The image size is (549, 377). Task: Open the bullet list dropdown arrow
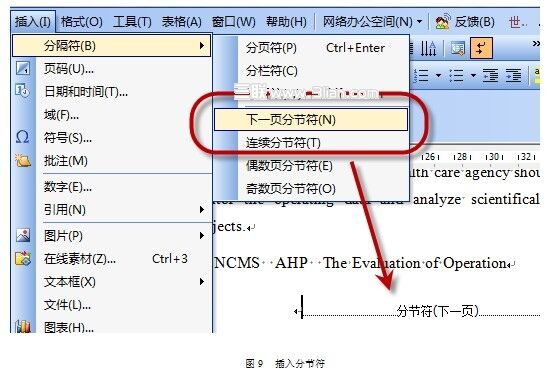[x=473, y=75]
